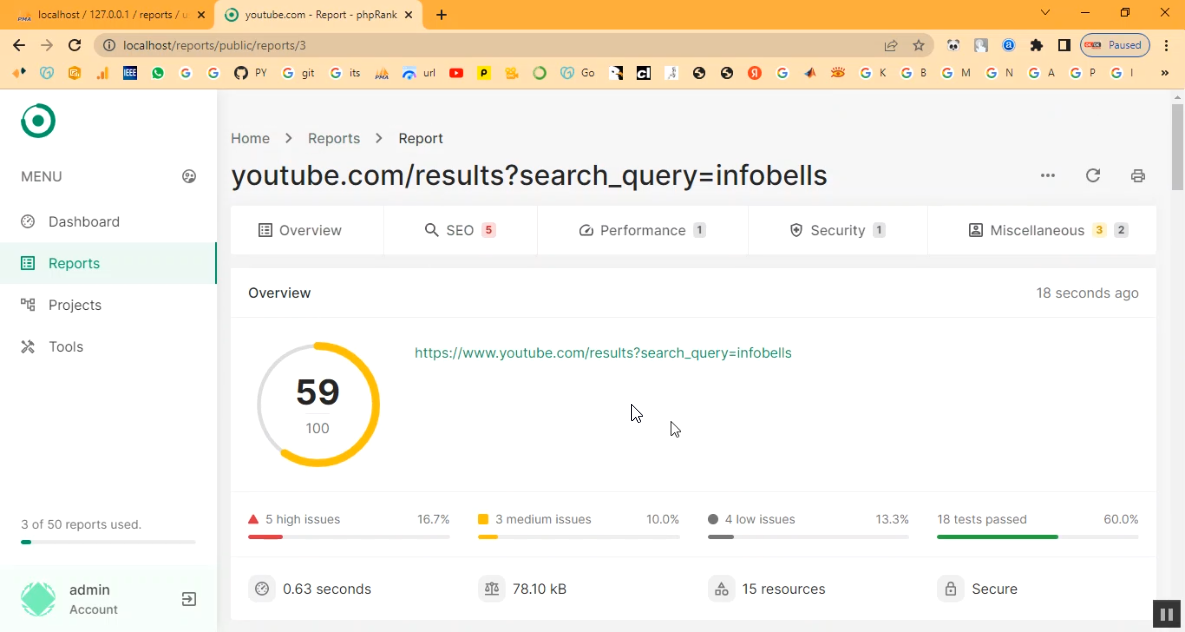Switch to the Performance tab

coord(642,230)
